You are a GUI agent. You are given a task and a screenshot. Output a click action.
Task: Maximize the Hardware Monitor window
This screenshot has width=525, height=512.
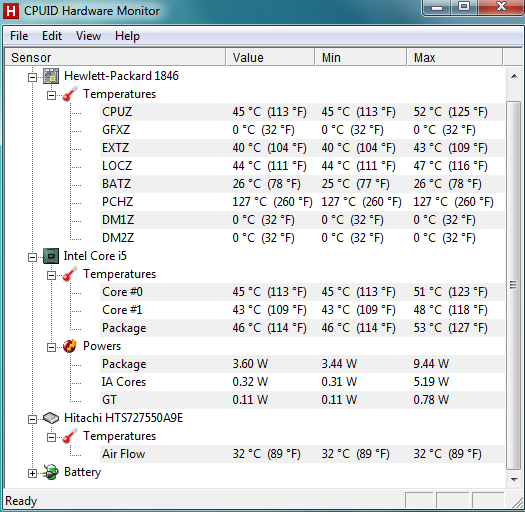464,7
